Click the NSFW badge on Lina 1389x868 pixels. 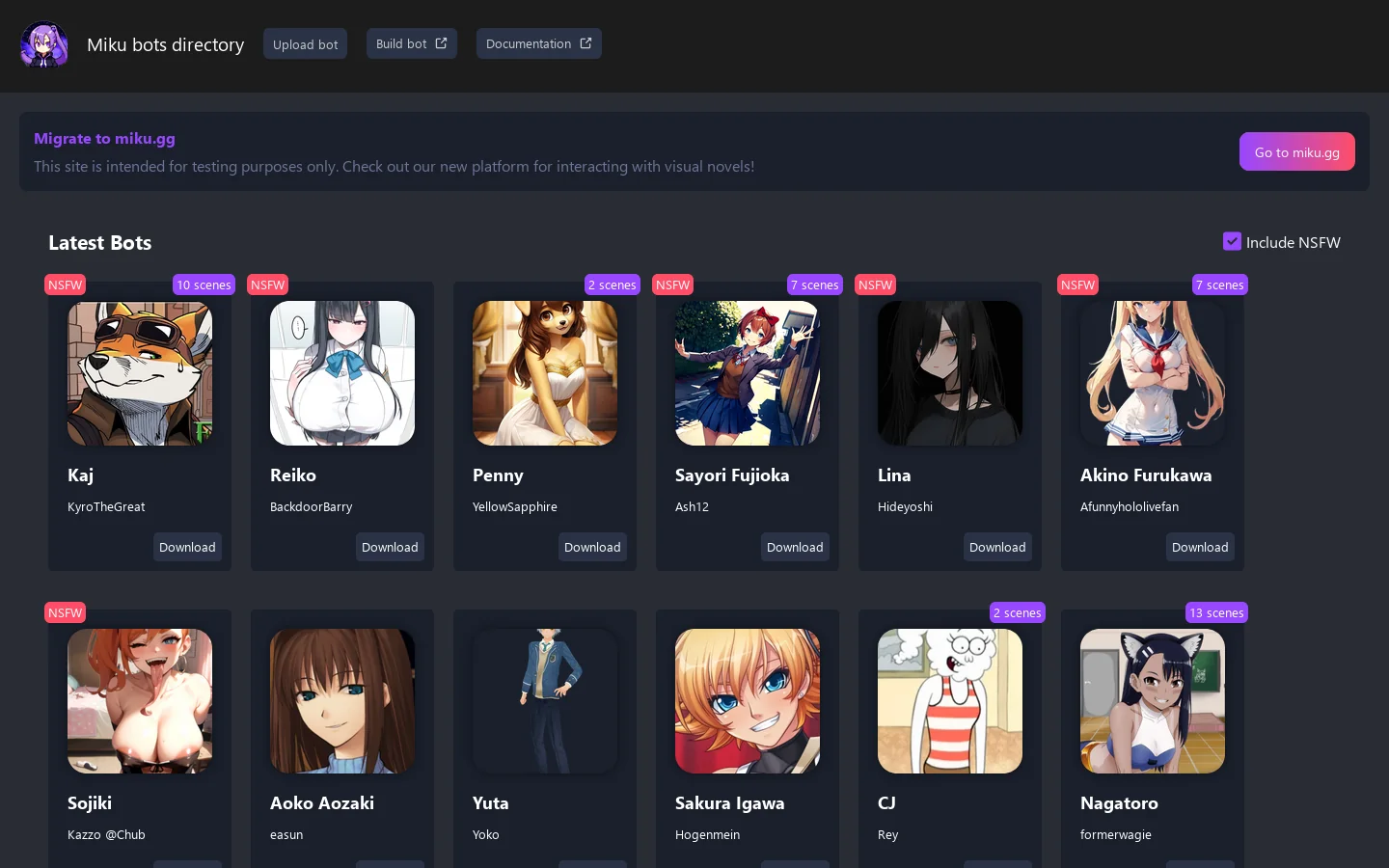coord(875,285)
